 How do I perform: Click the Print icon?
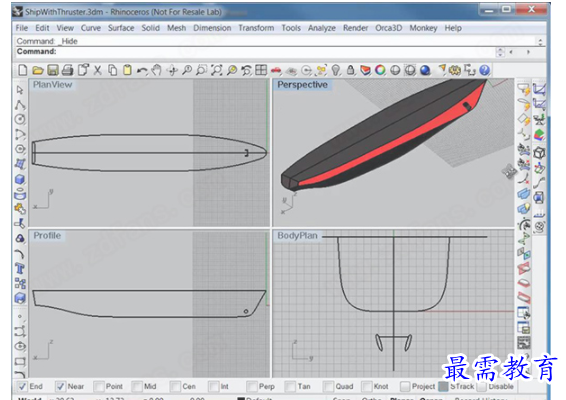pyautogui.click(x=68, y=70)
